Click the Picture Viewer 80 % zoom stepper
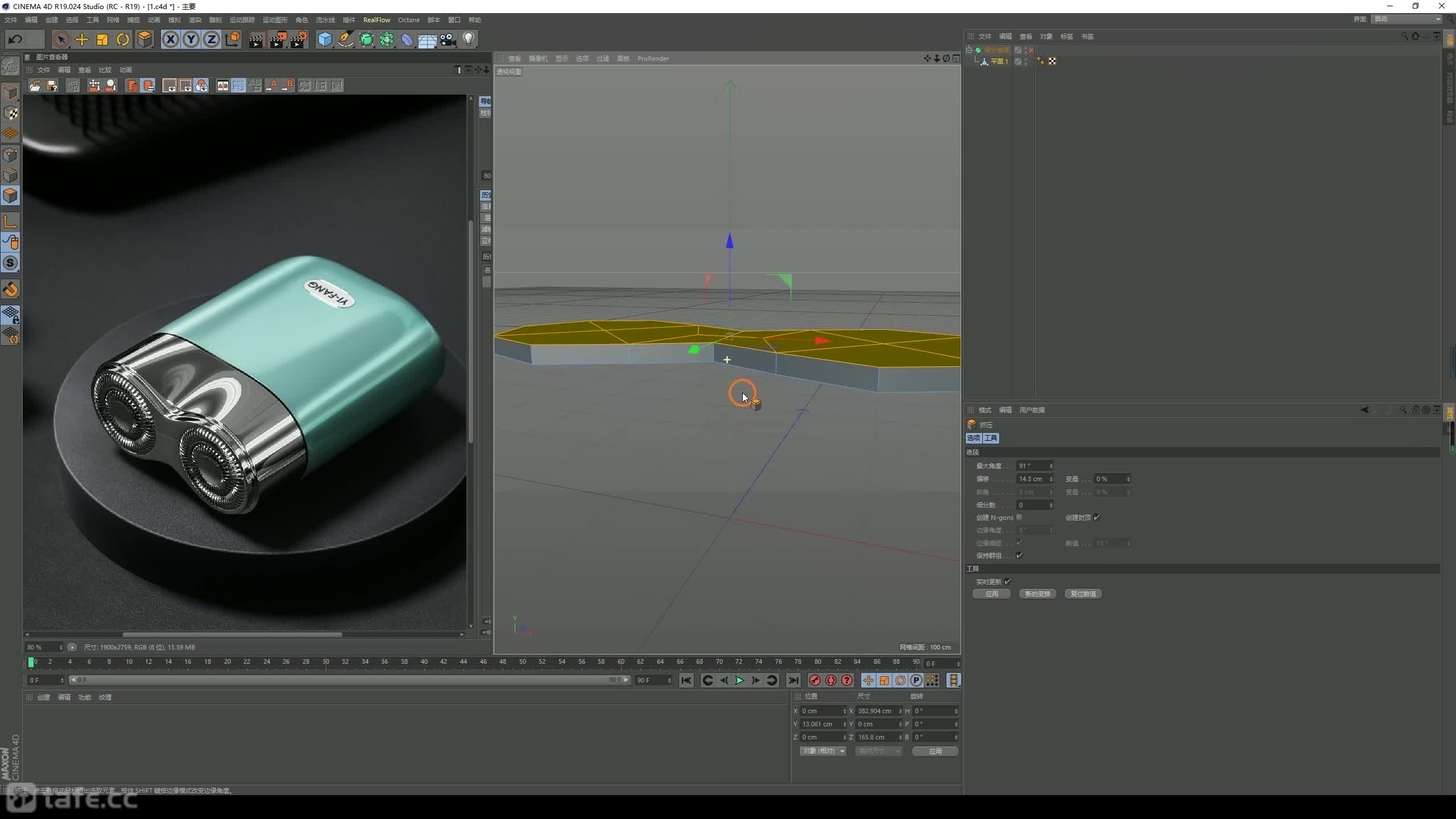The width and height of the screenshot is (1456, 819). pos(61,647)
